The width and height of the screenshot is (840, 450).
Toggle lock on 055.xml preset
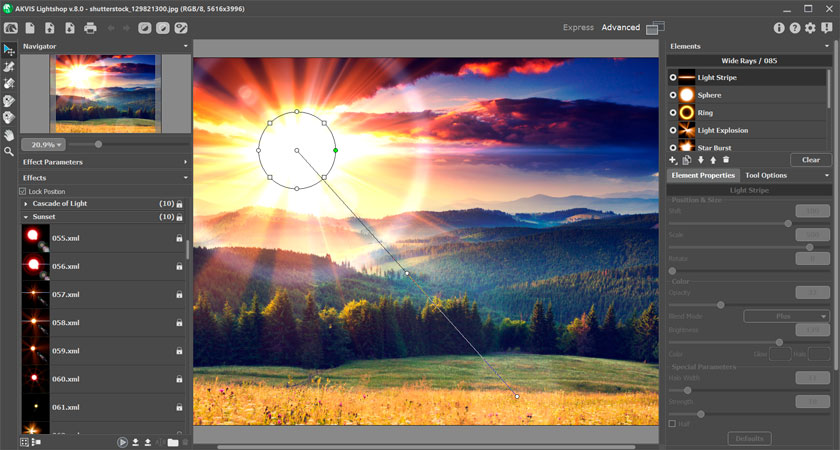pyautogui.click(x=179, y=238)
